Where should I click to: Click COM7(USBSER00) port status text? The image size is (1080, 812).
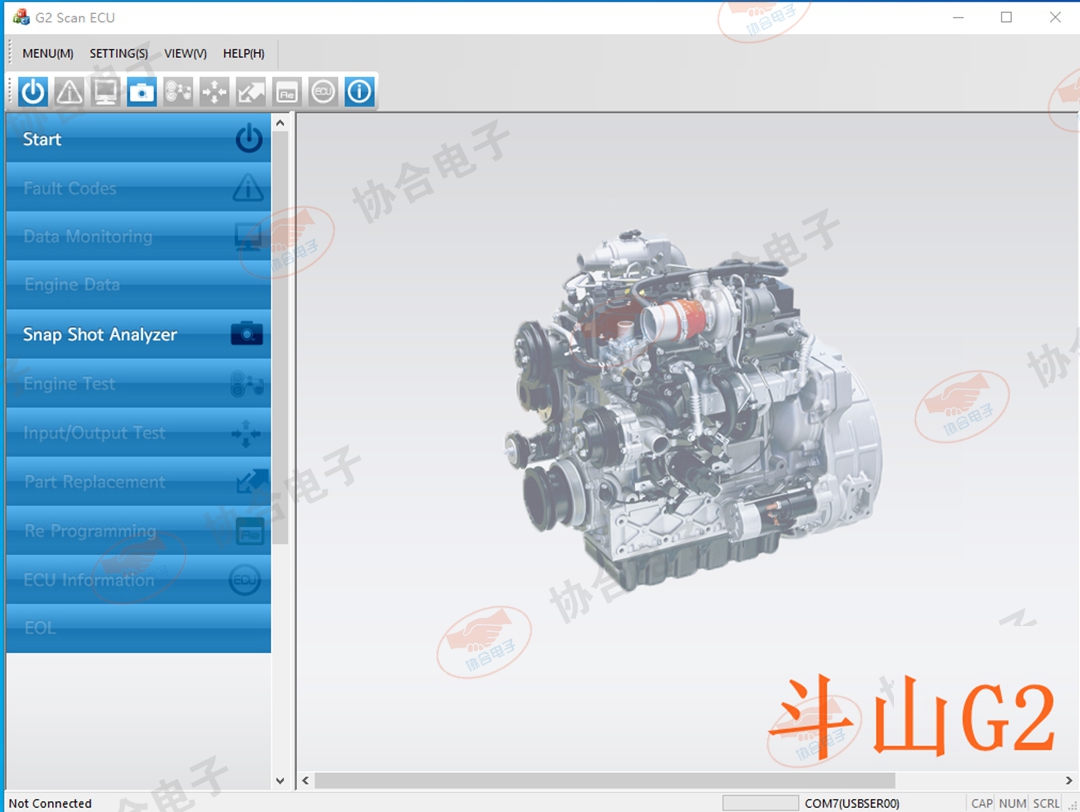(x=851, y=803)
